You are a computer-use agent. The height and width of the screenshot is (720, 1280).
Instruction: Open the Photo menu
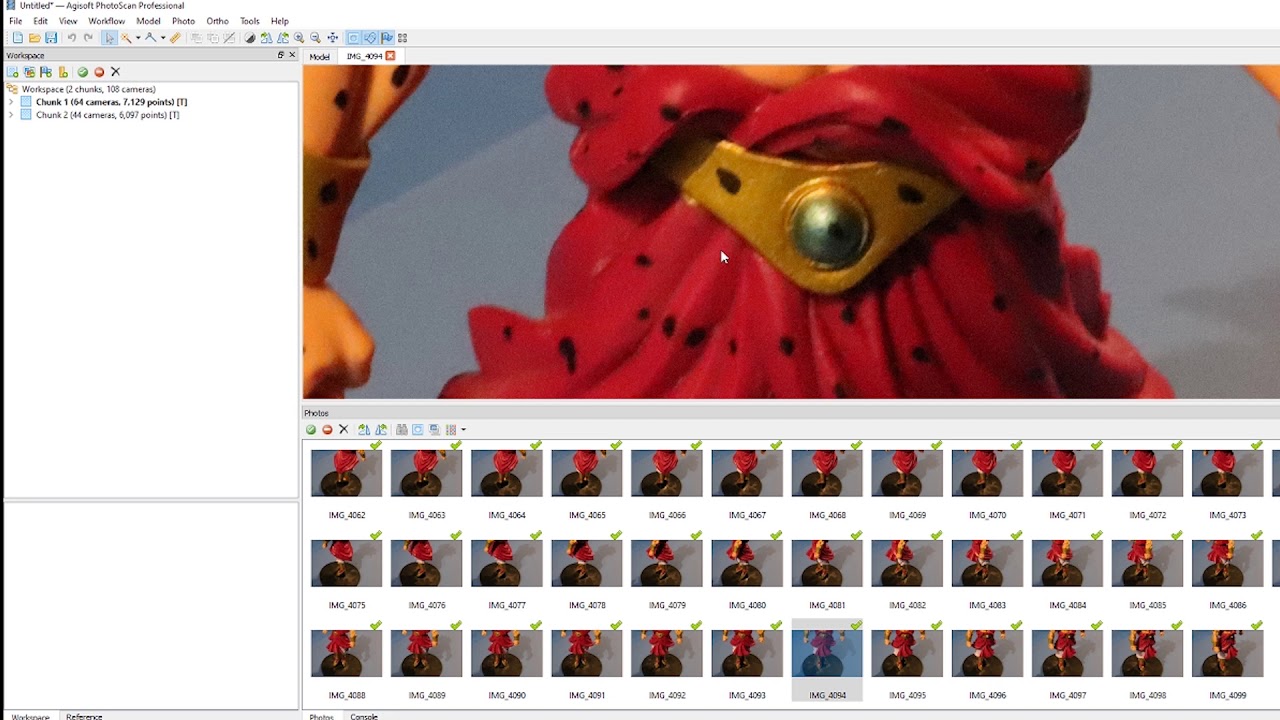[x=183, y=21]
